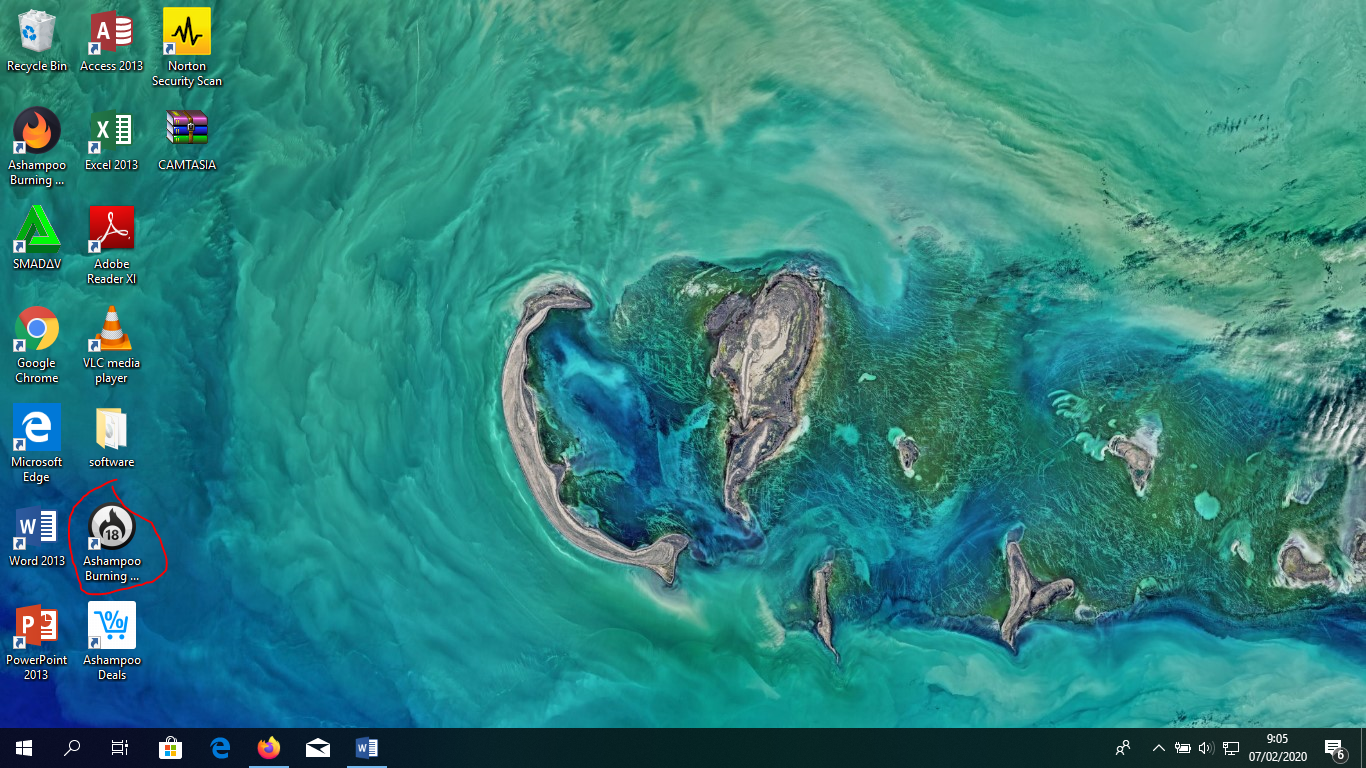1366x768 pixels.
Task: Select the Recycle Bin desktop icon
Action: (37, 42)
